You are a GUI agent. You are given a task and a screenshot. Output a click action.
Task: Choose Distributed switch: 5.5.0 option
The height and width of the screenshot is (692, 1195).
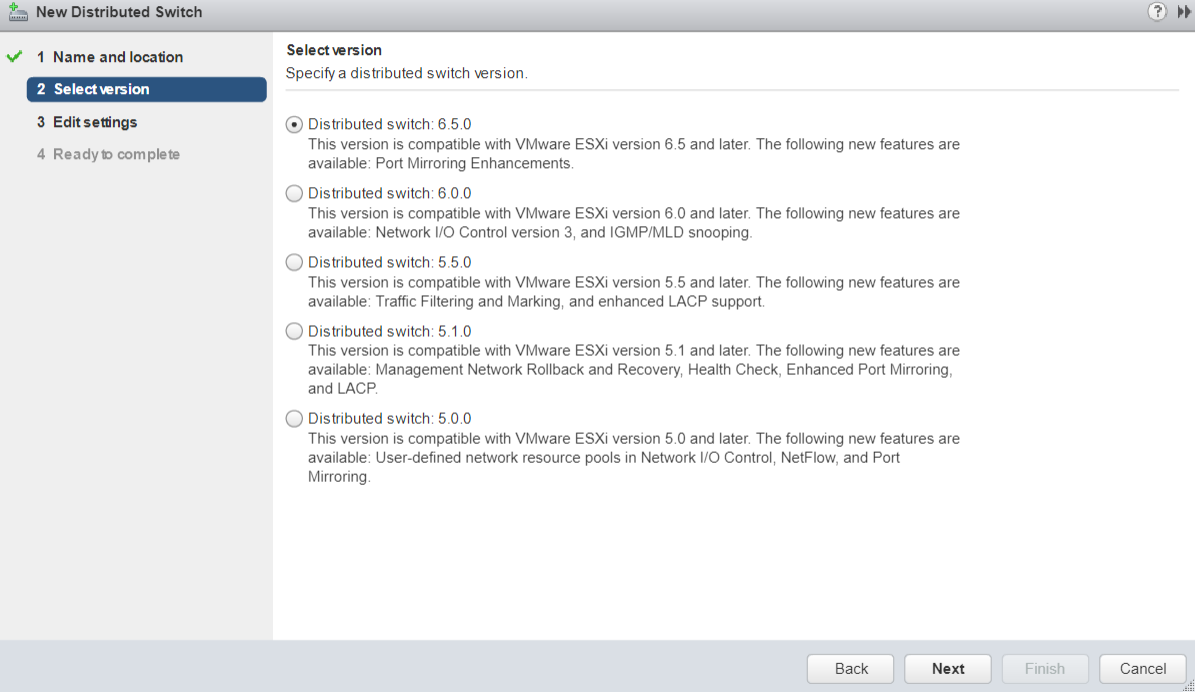(294, 263)
